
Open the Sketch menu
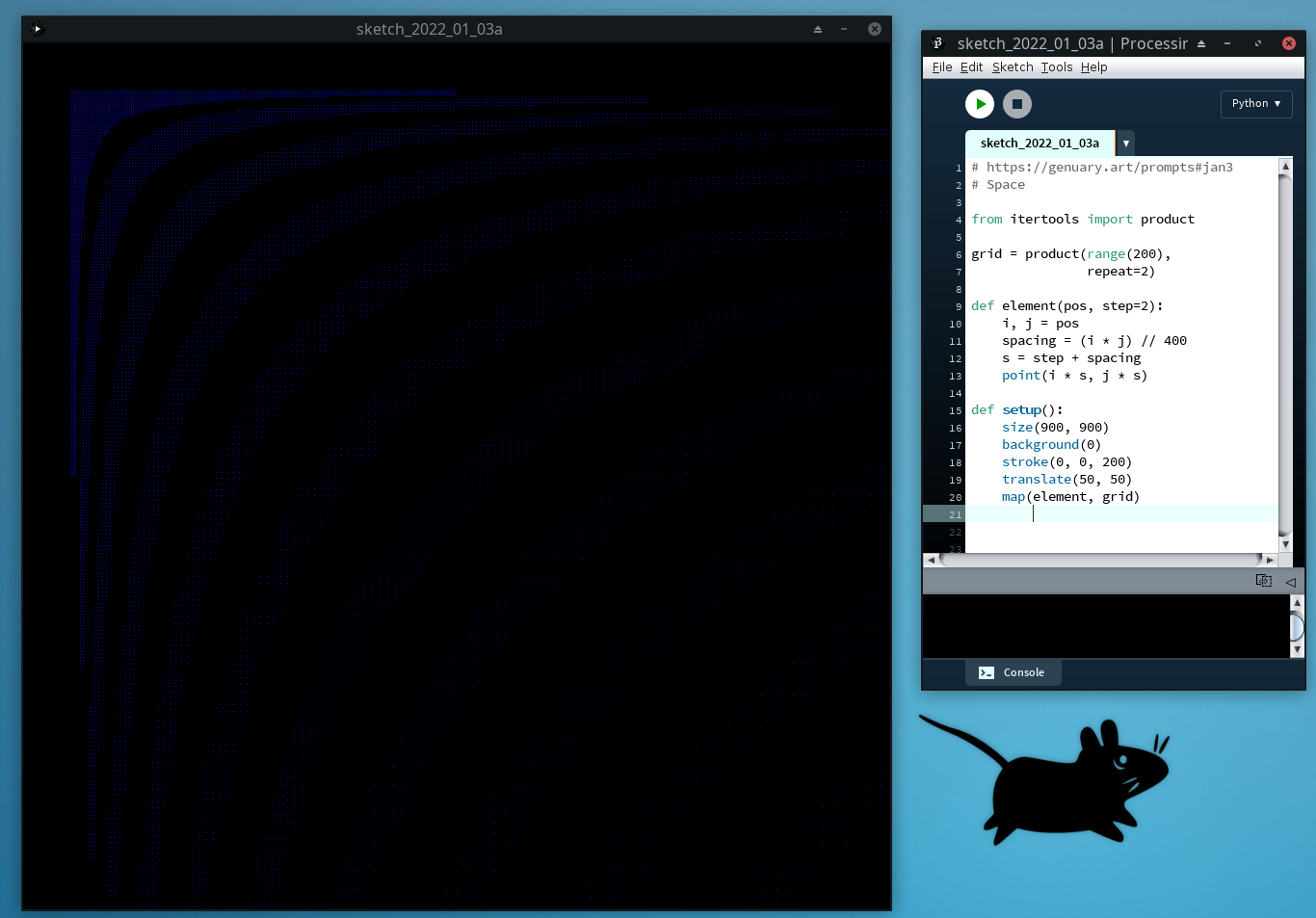tap(1012, 67)
